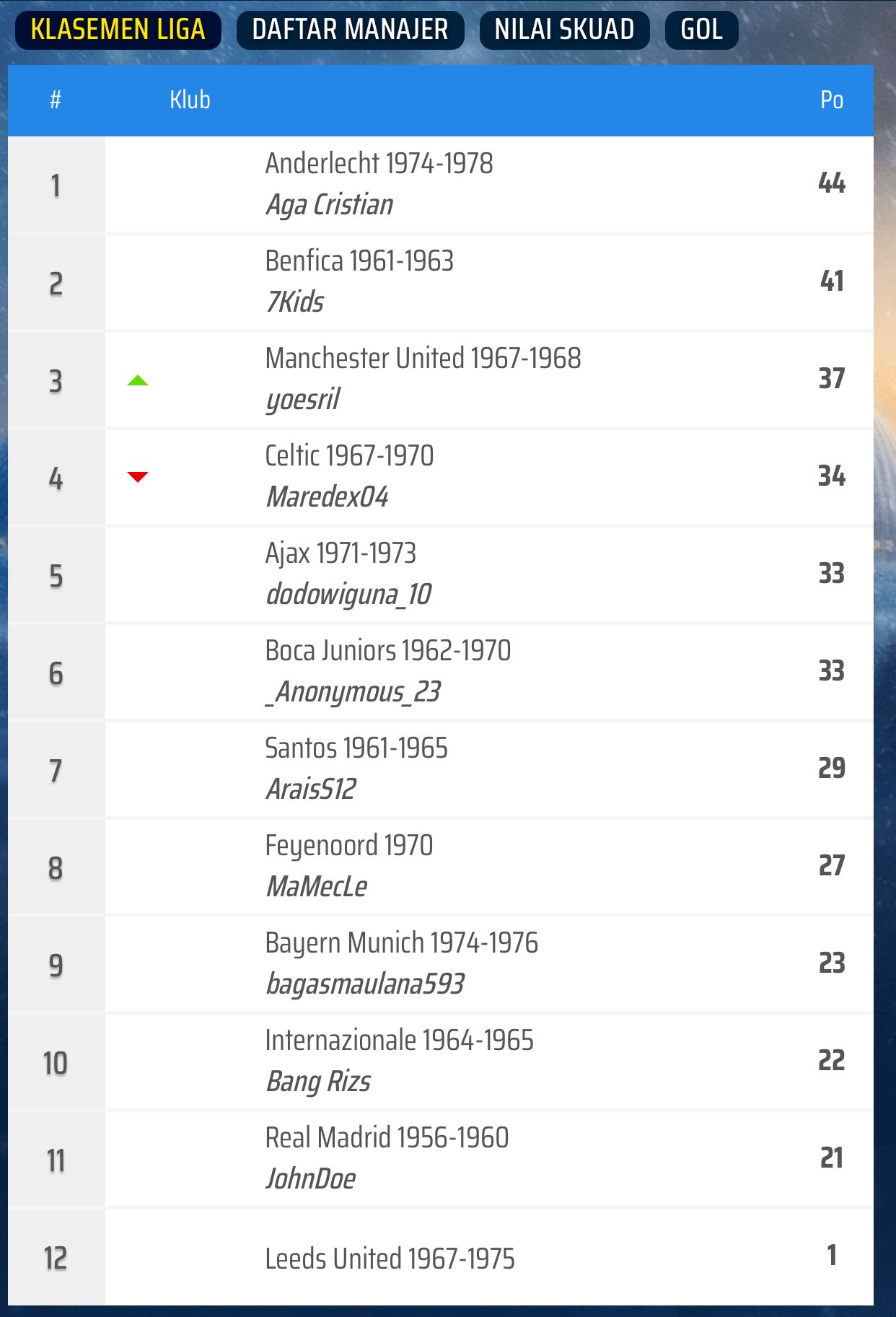Click the green up arrow for Manchester United

(138, 380)
